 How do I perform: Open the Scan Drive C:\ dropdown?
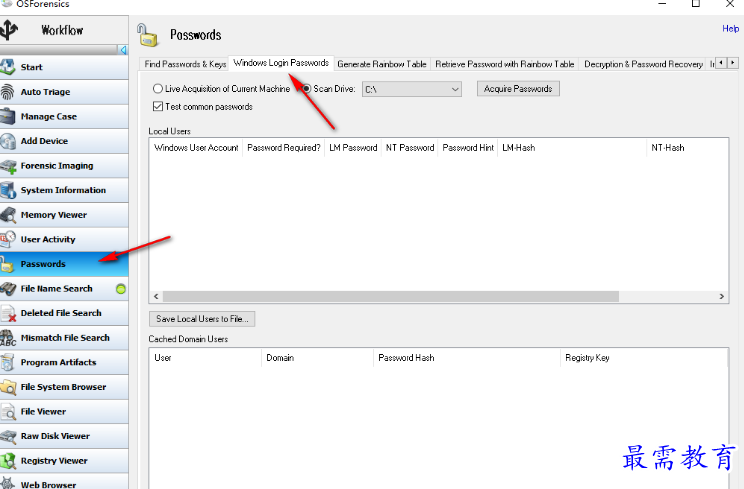tap(412, 89)
